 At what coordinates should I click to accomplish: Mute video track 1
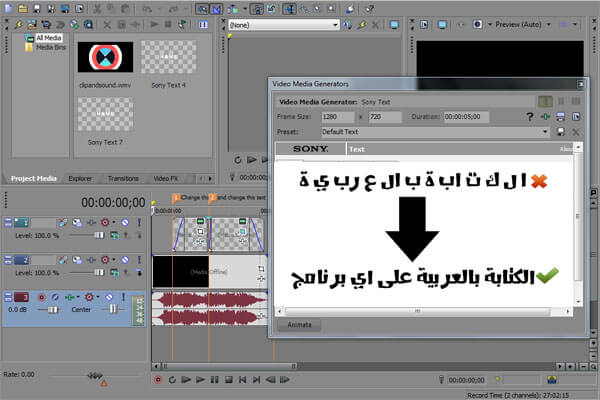[125, 222]
